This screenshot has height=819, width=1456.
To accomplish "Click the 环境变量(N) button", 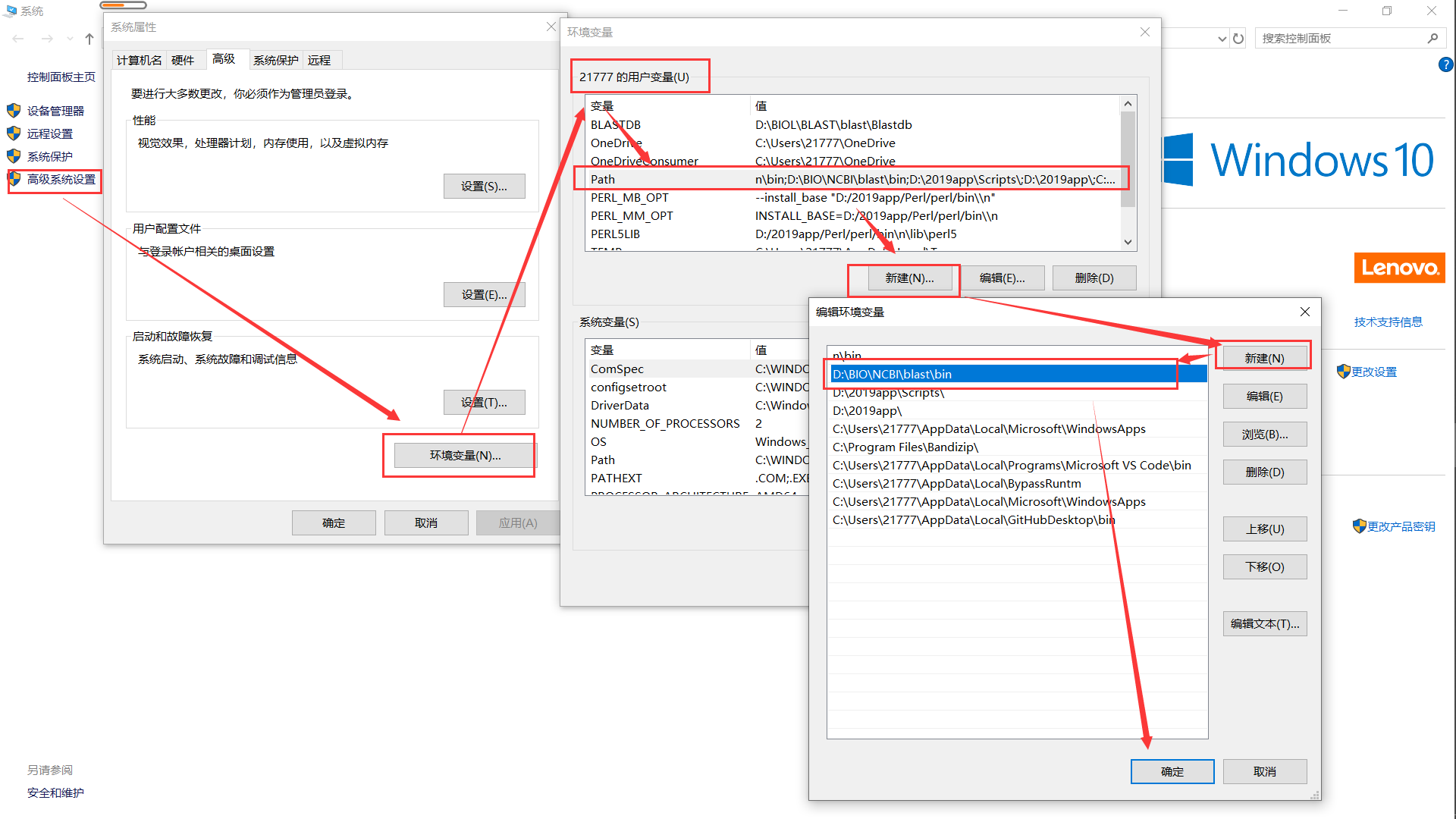I will [x=464, y=455].
